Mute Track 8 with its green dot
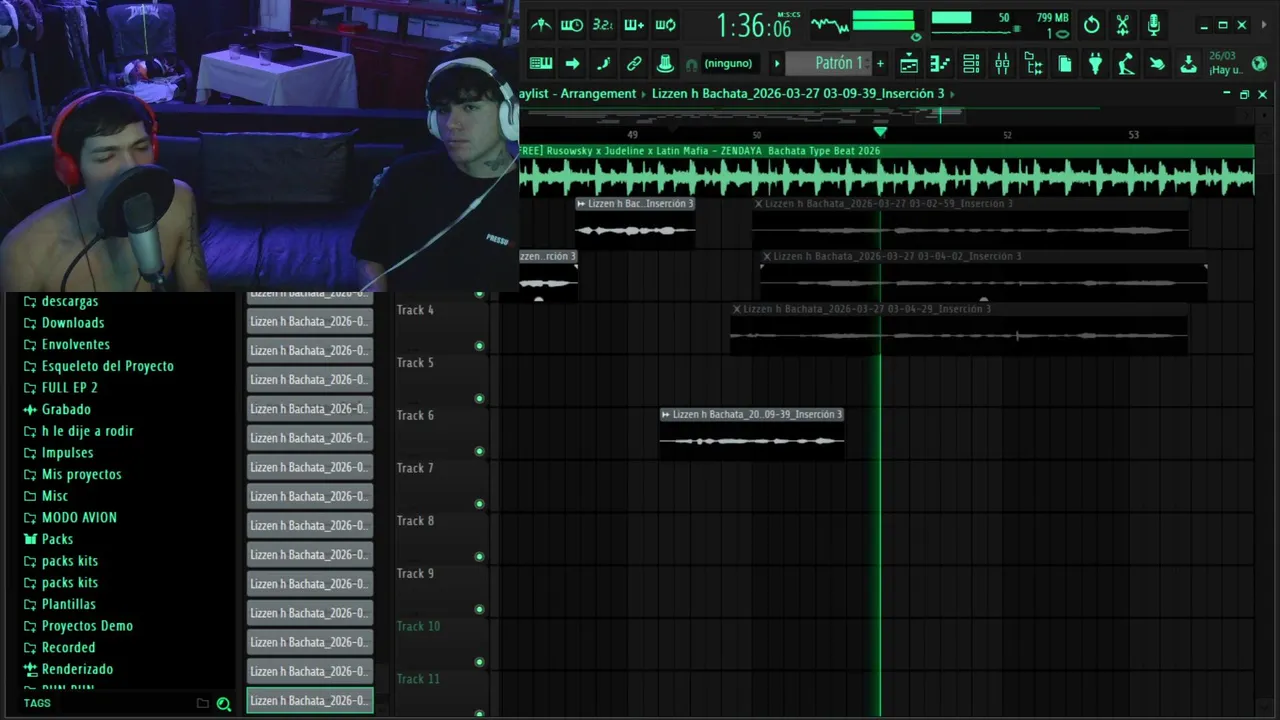The image size is (1280, 720). (479, 556)
